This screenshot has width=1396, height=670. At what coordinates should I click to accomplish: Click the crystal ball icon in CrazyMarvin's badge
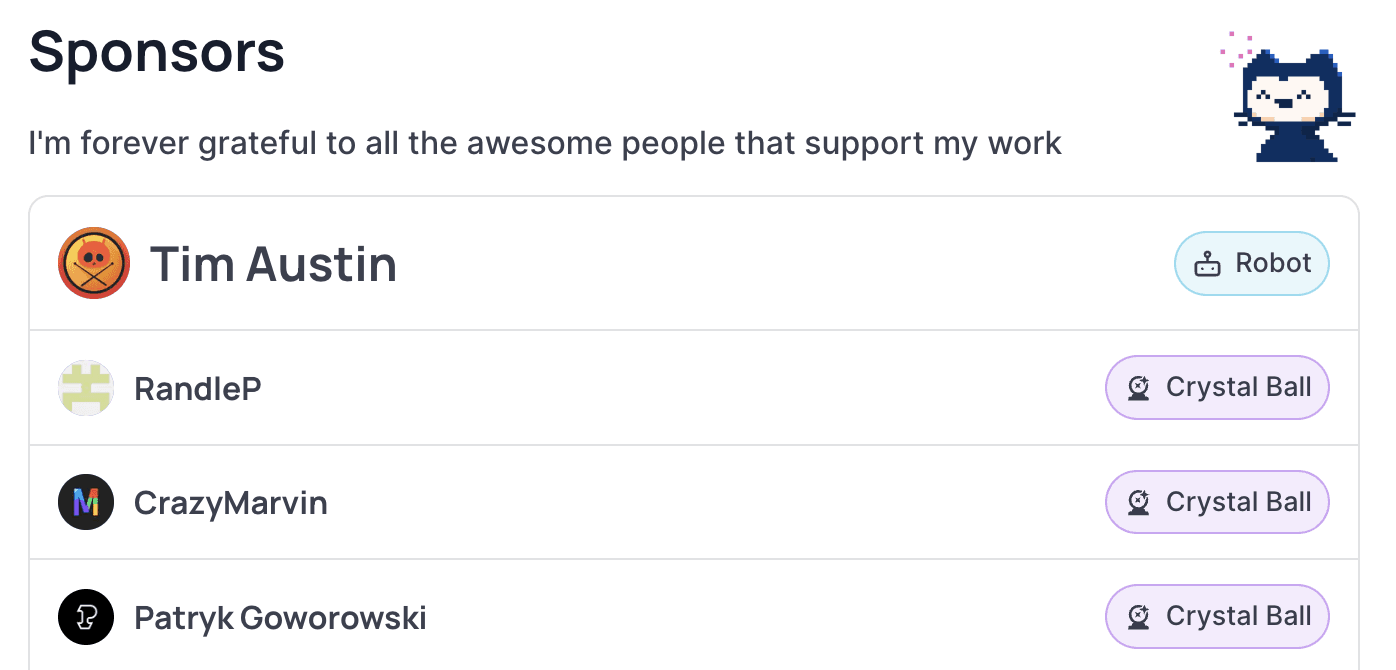click(x=1138, y=502)
